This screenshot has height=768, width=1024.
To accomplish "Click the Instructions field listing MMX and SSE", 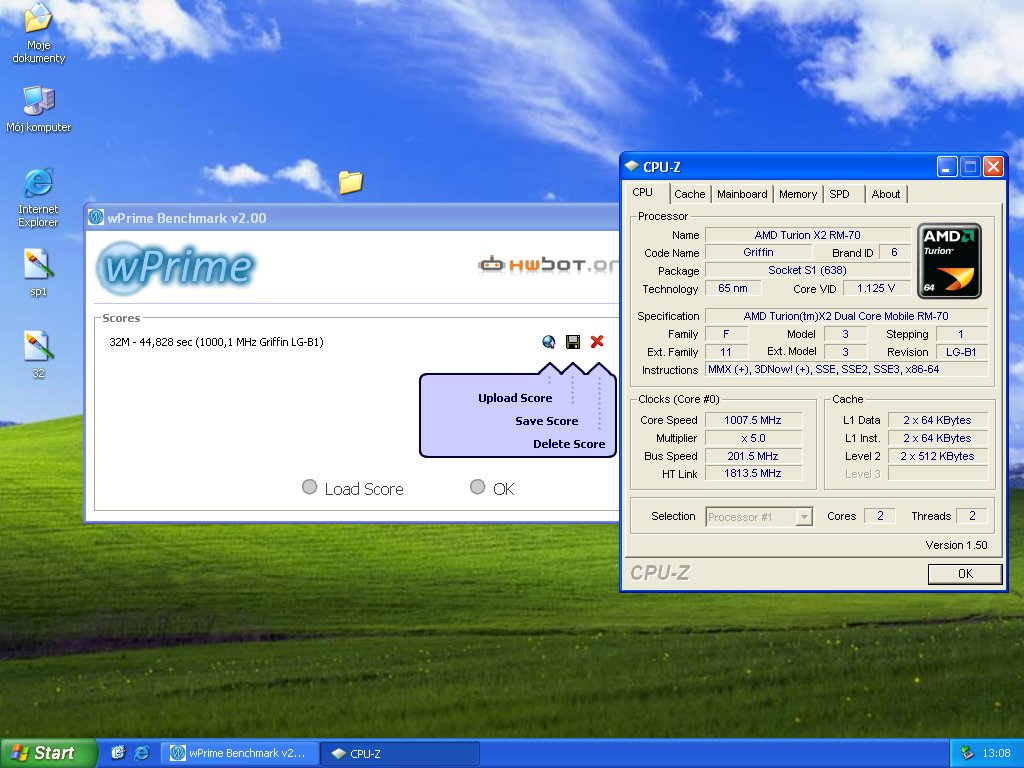I will click(846, 369).
